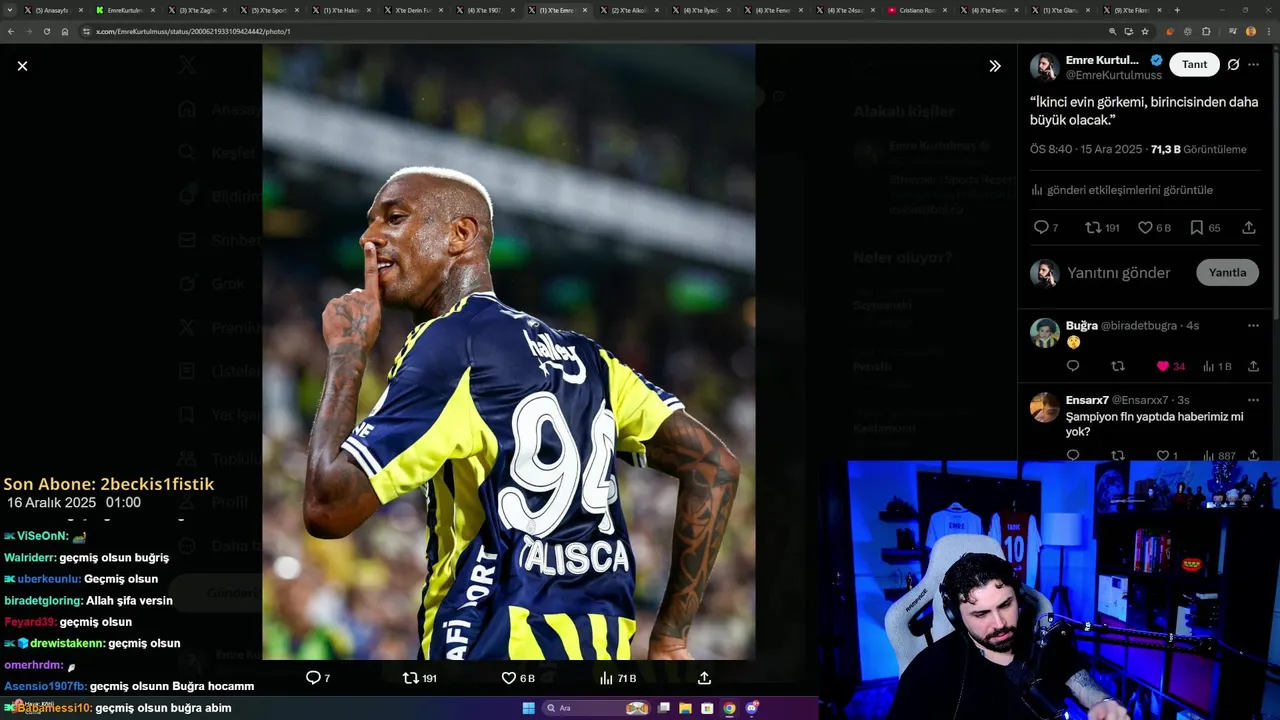The height and width of the screenshot is (720, 1280).
Task: Click the zoom magnifier icon in address bar
Action: click(1112, 31)
